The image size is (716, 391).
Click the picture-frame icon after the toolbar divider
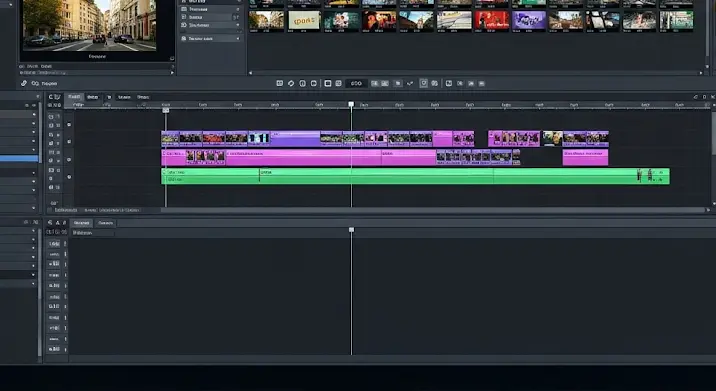point(449,83)
